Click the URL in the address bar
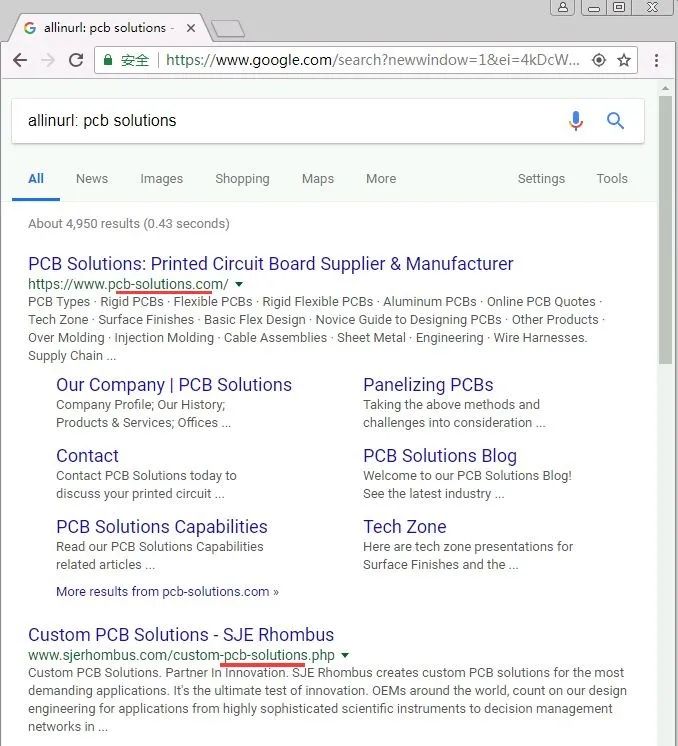The height and width of the screenshot is (746, 678). click(373, 60)
